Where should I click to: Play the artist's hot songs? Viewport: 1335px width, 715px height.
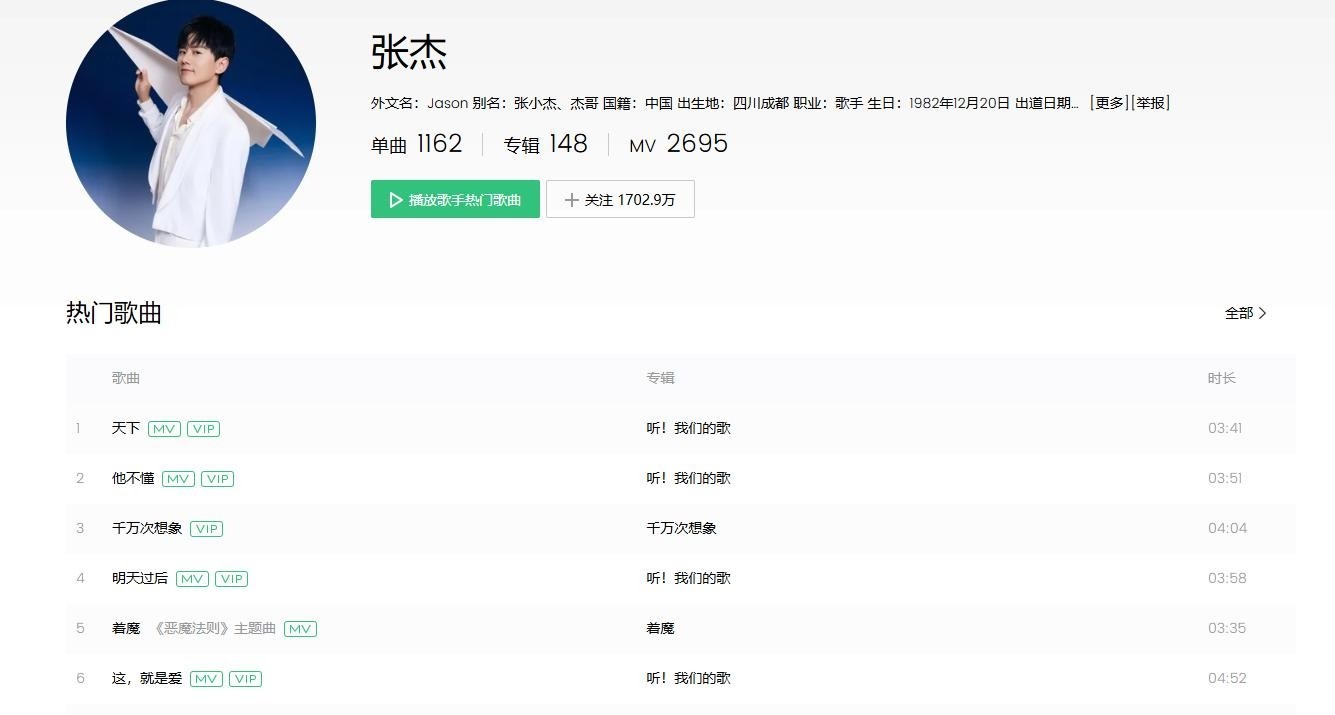pyautogui.click(x=455, y=199)
